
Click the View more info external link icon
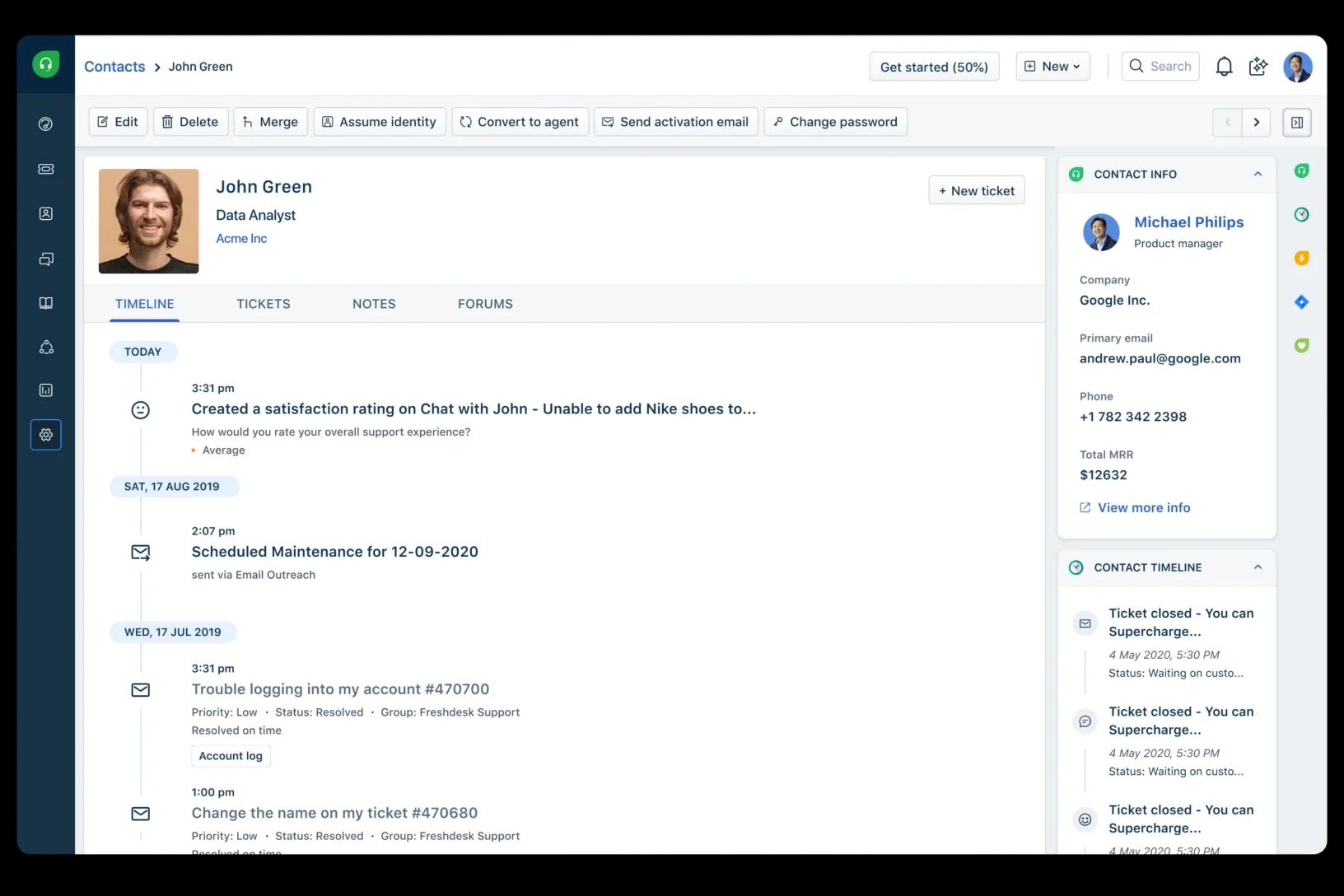tap(1085, 507)
